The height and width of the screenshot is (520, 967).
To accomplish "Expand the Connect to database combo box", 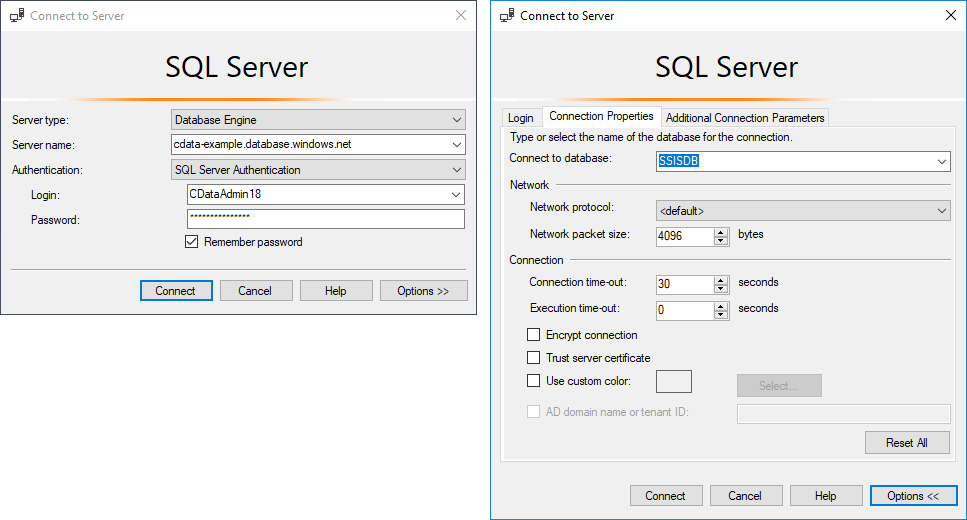I will [x=942, y=162].
